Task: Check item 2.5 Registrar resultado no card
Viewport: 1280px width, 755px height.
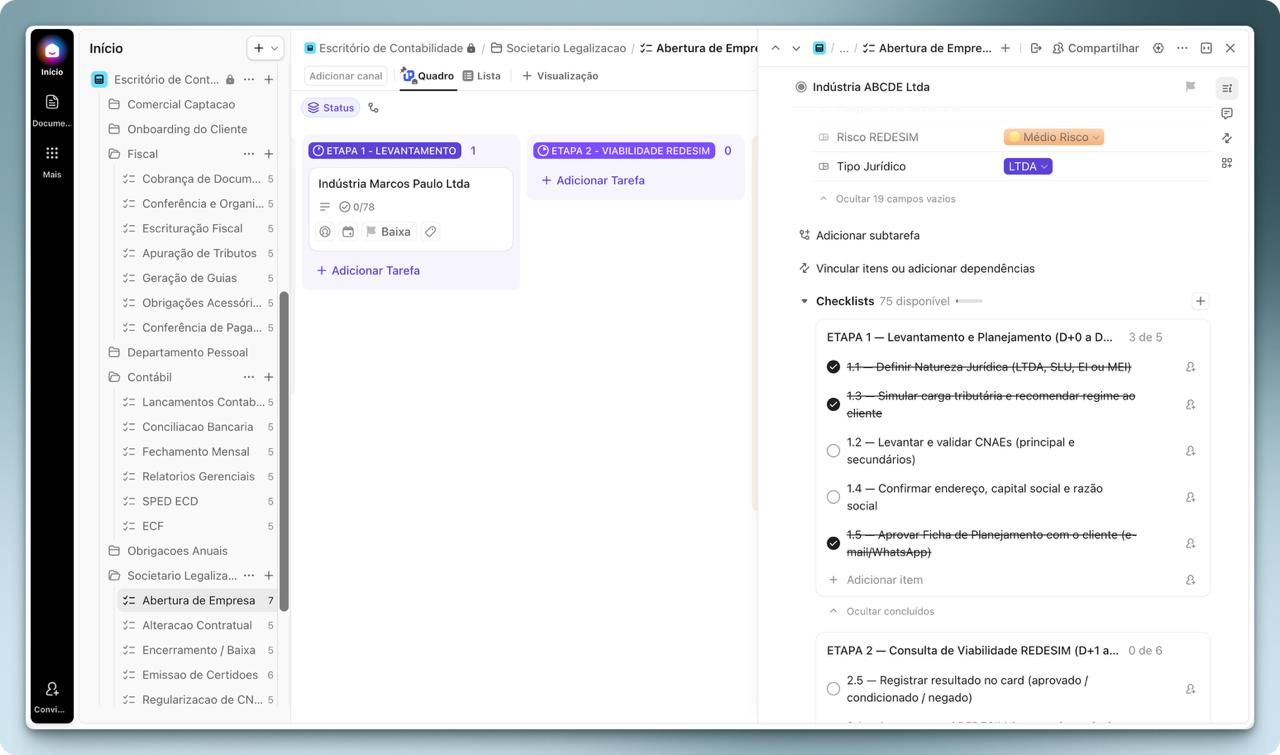Action: [833, 689]
